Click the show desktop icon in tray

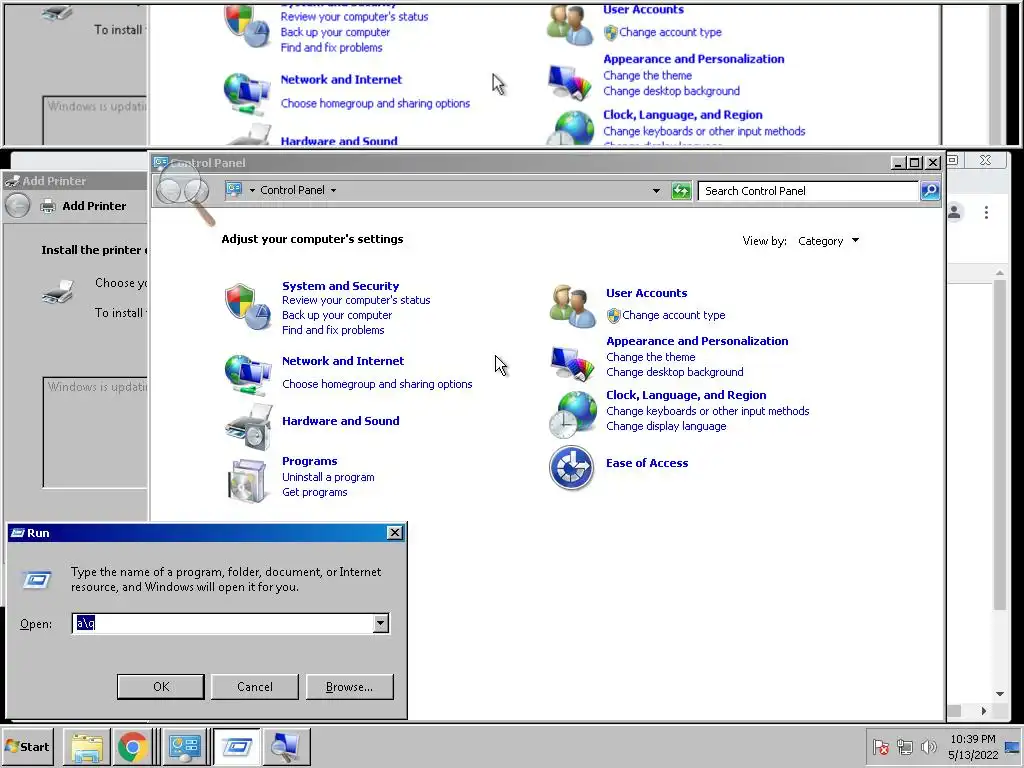pyautogui.click(x=1012, y=747)
